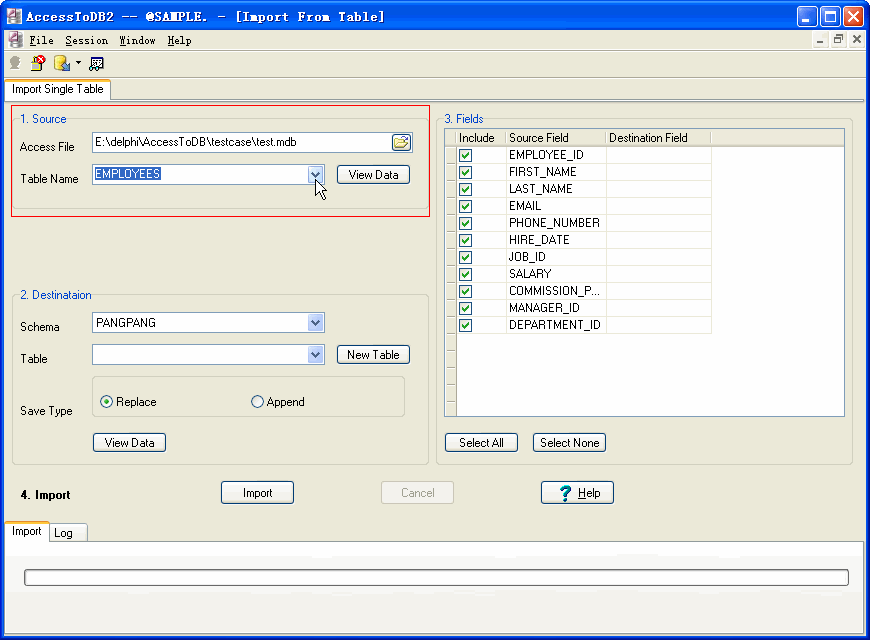Open the Help menu

pyautogui.click(x=180, y=41)
